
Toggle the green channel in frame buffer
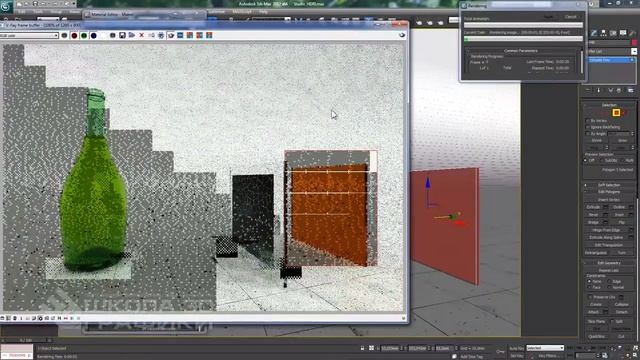(84, 36)
